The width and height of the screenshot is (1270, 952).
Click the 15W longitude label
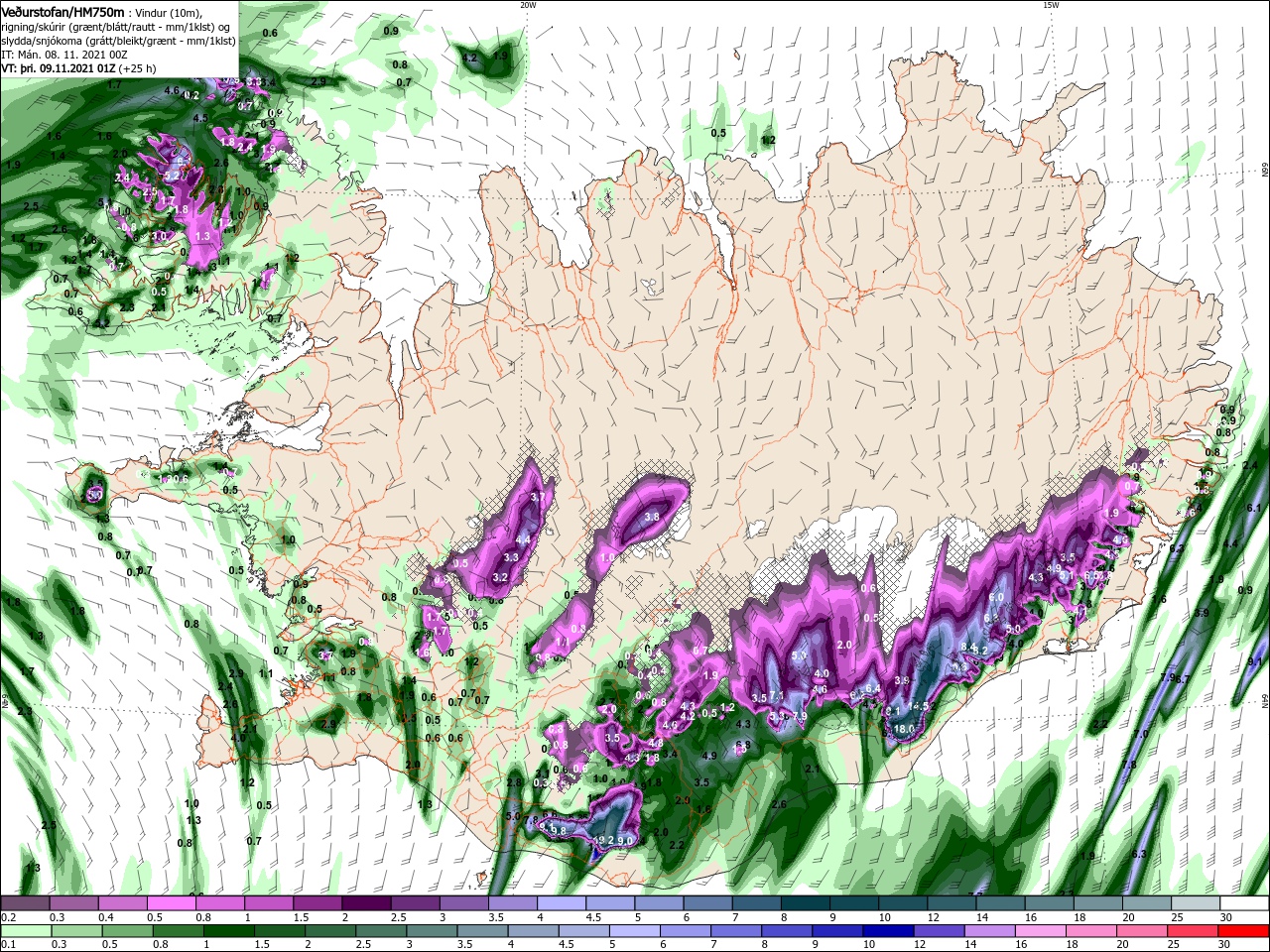(1051, 5)
